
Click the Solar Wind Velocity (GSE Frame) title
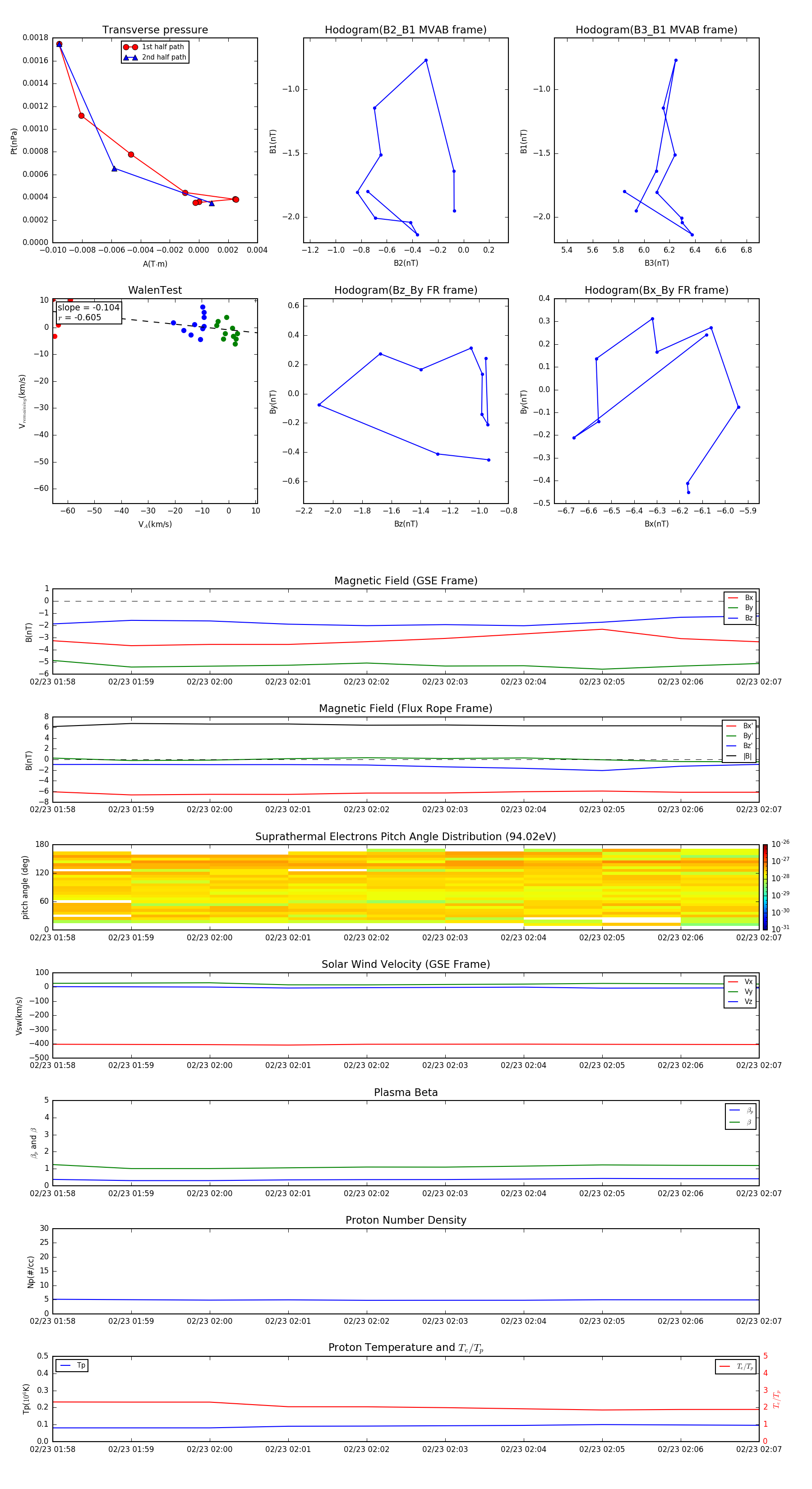point(406,964)
